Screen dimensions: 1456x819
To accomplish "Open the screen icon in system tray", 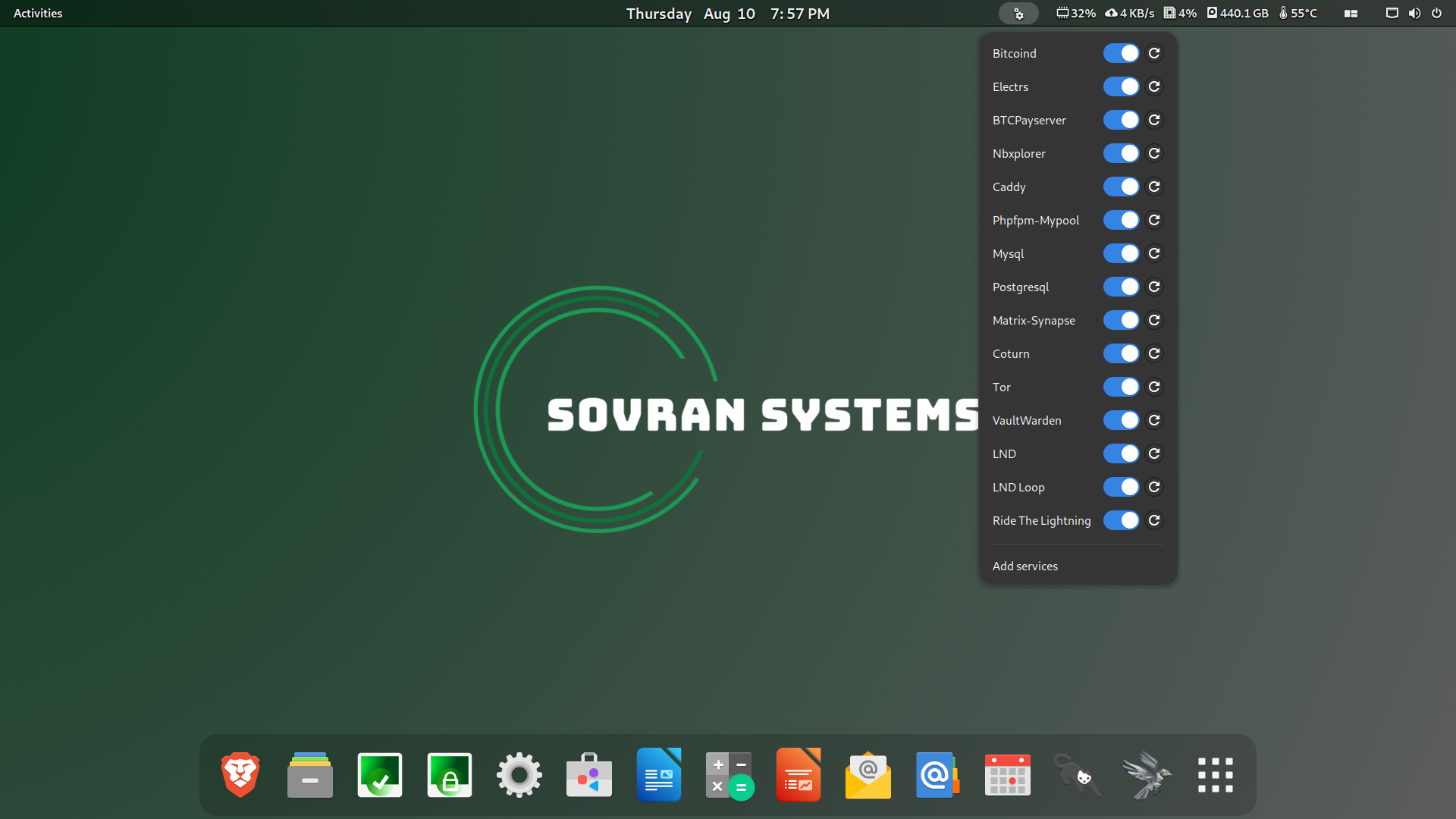I will coord(1392,13).
